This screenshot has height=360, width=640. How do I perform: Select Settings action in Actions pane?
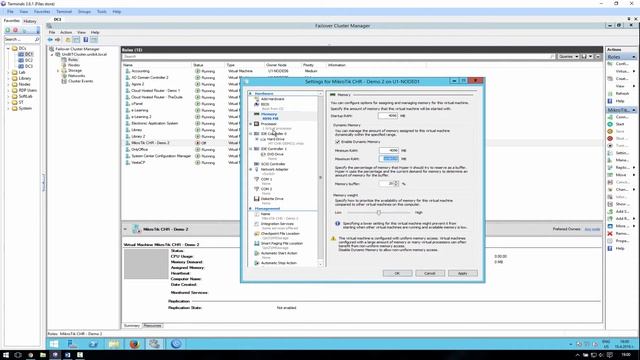pos(622,153)
